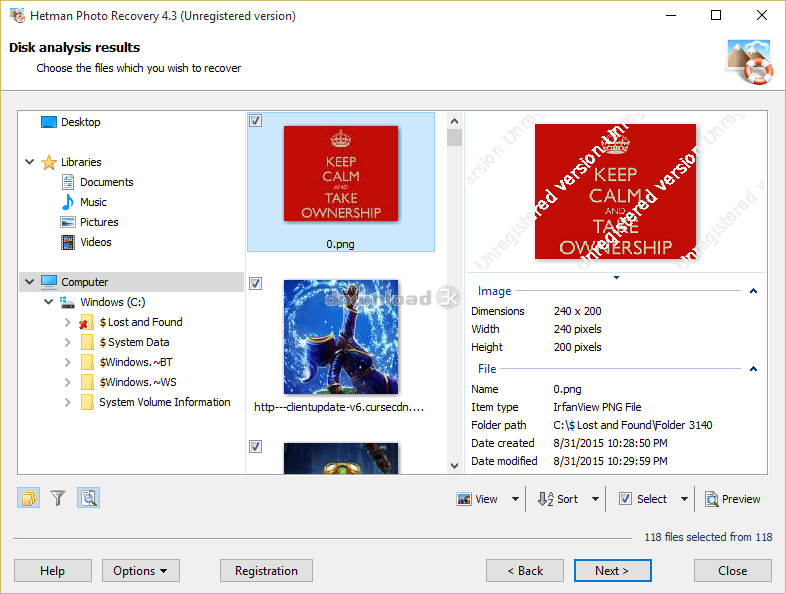The width and height of the screenshot is (786, 594).
Task: Click the Close button at bottom
Action: coord(733,571)
